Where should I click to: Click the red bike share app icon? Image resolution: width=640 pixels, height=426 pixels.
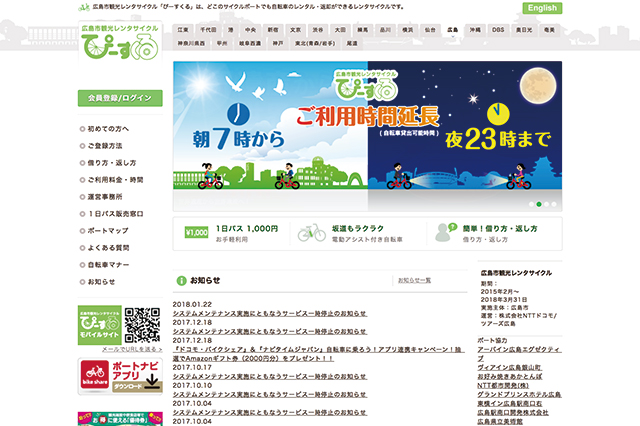pyautogui.click(x=95, y=373)
